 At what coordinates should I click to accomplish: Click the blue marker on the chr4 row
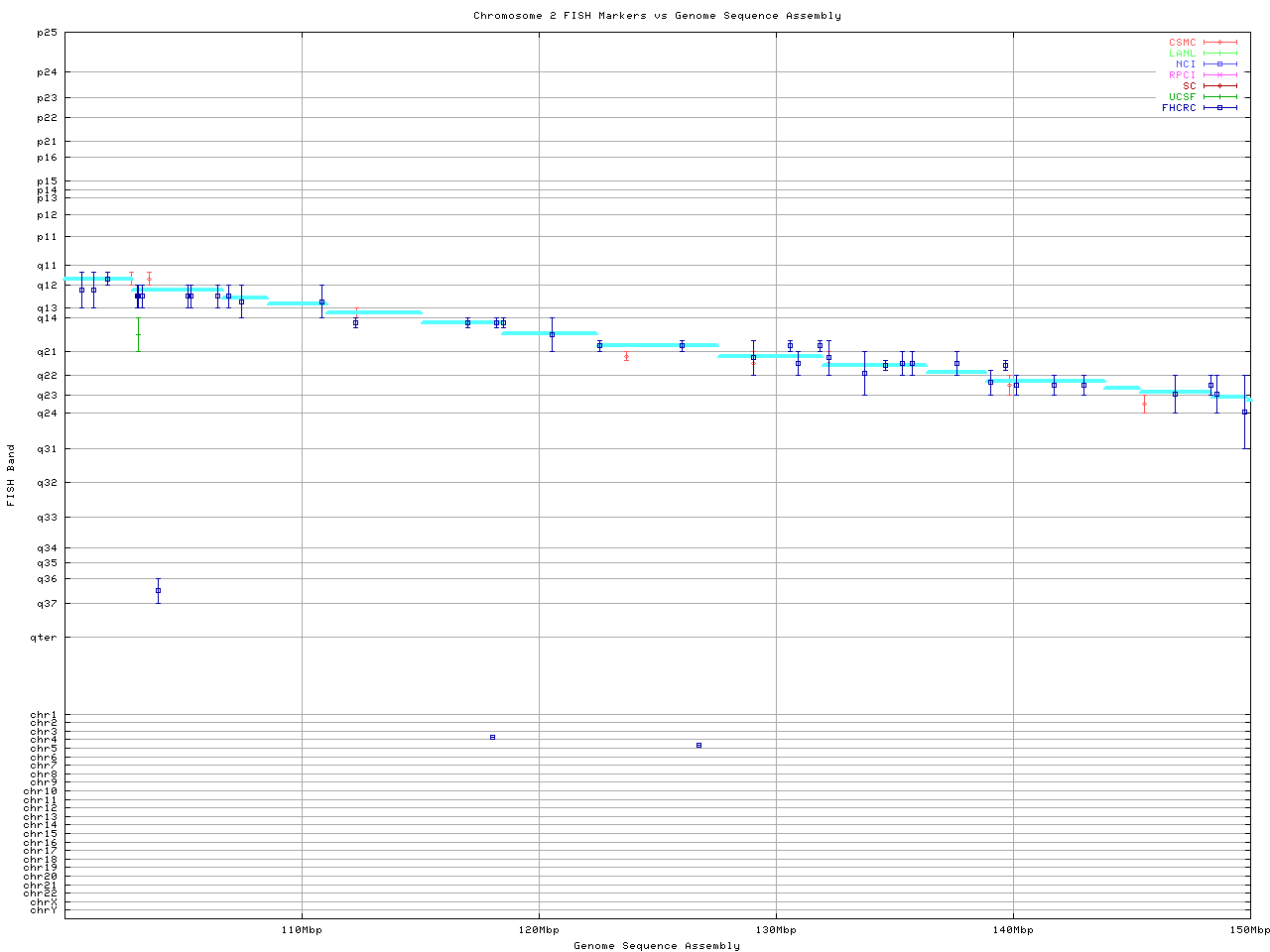492,737
